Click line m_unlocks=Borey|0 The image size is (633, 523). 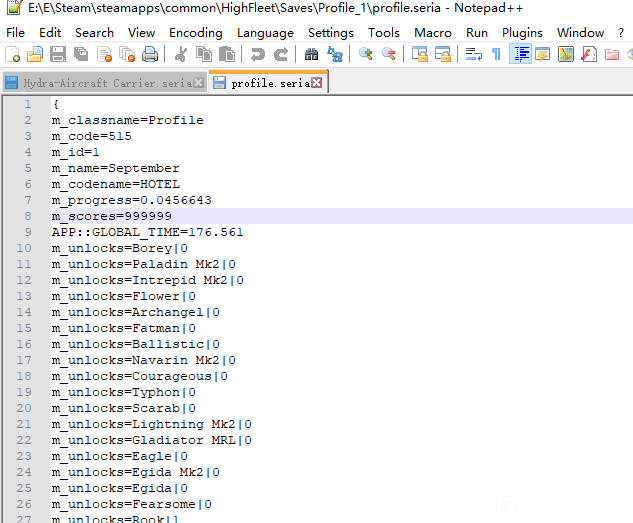119,248
